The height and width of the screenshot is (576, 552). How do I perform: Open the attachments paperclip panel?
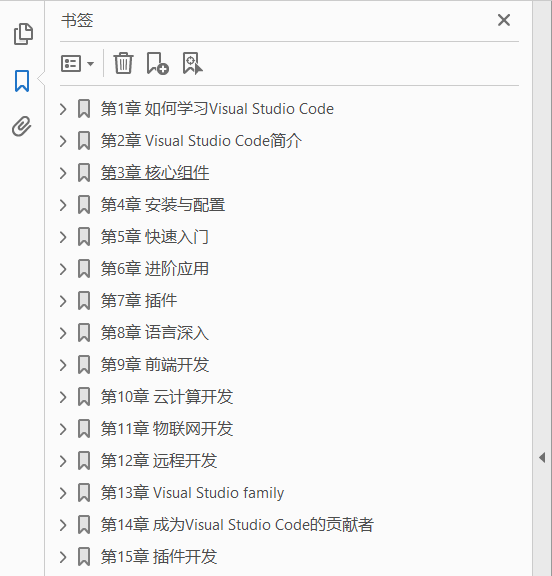coord(22,127)
